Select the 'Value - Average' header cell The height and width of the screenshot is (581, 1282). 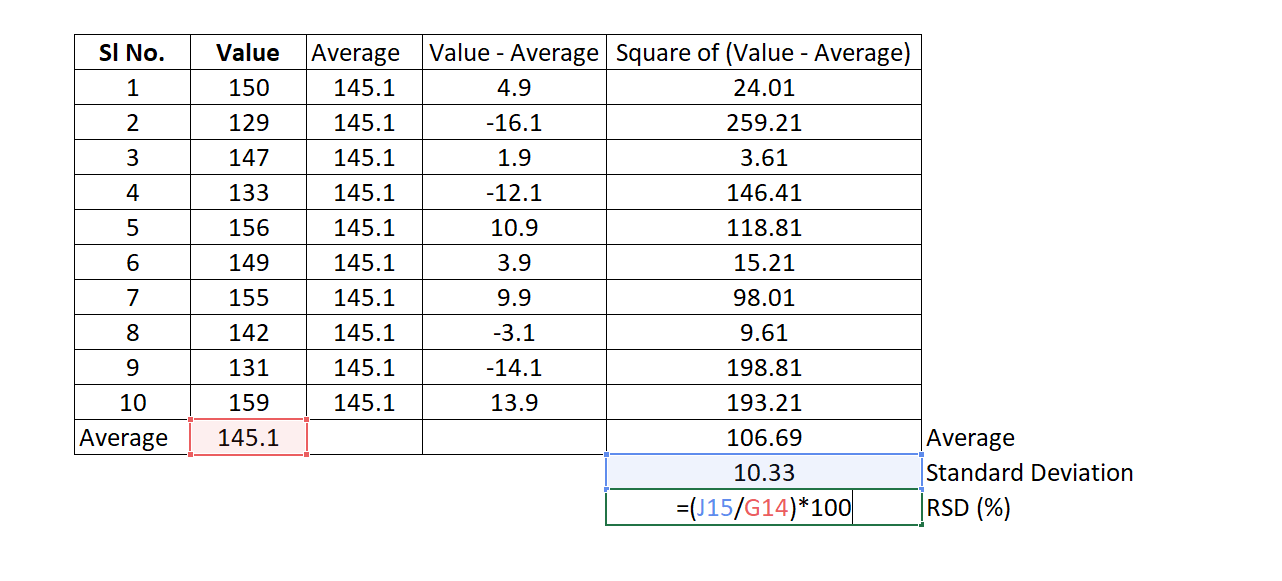[x=514, y=52]
